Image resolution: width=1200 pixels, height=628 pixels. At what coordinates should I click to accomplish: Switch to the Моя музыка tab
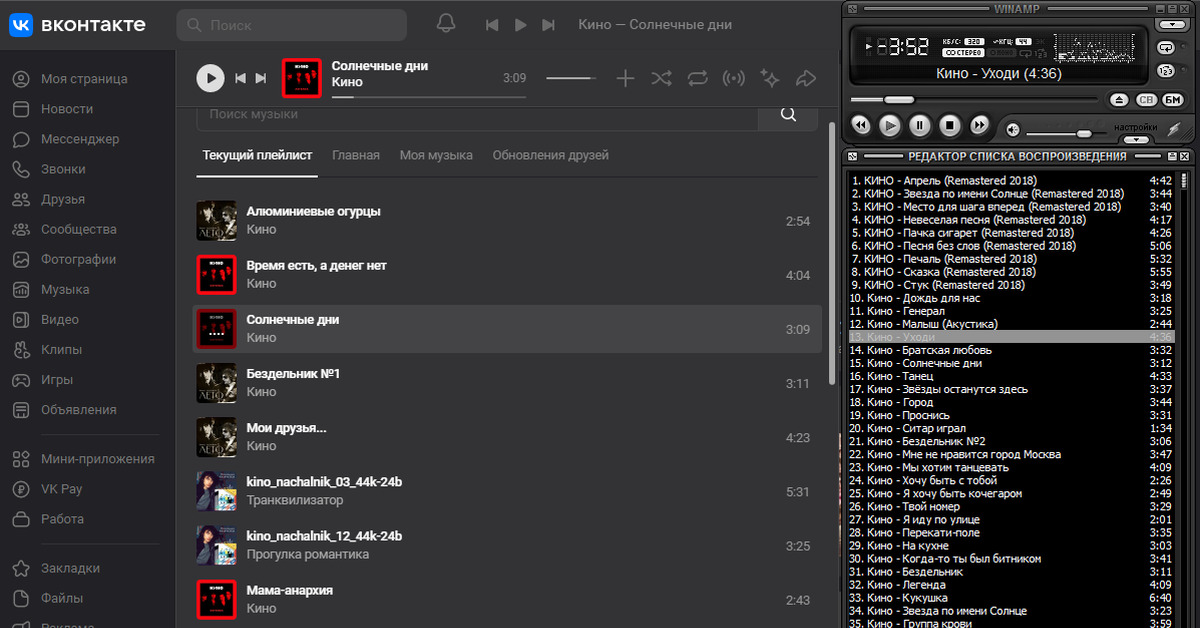436,155
